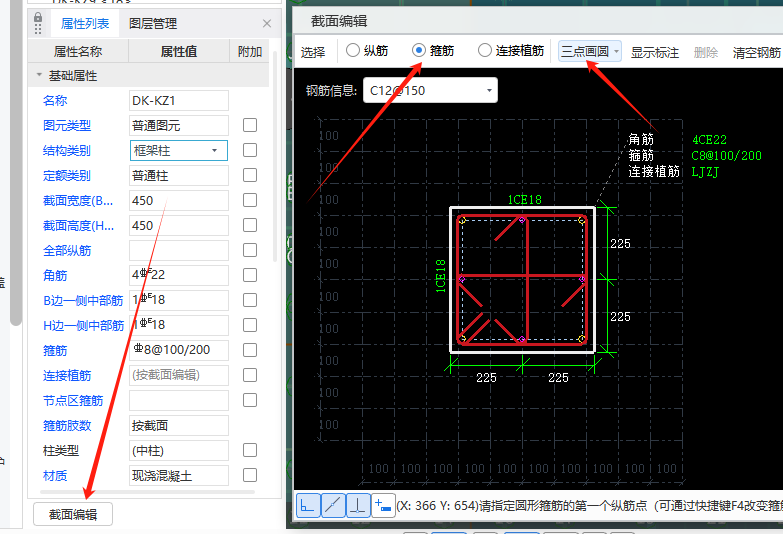Toggle orthogonal snap icon in status bar
The height and width of the screenshot is (534, 783).
tap(308, 506)
